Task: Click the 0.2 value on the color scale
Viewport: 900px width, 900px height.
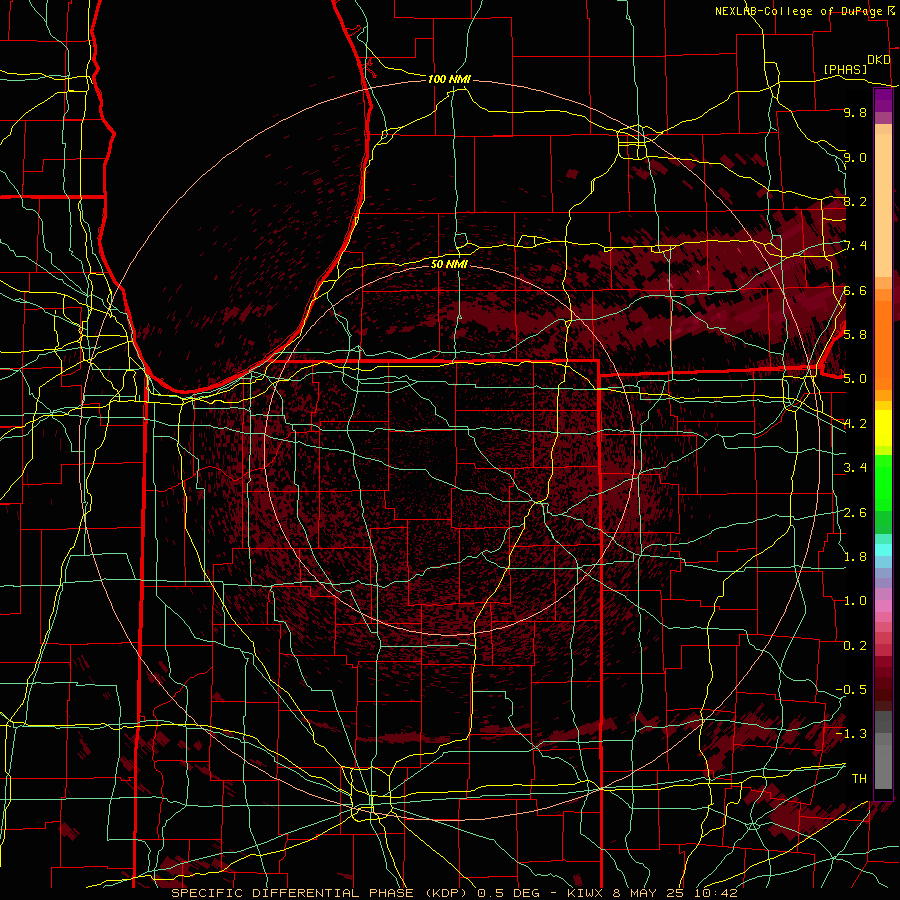Action: (x=855, y=645)
